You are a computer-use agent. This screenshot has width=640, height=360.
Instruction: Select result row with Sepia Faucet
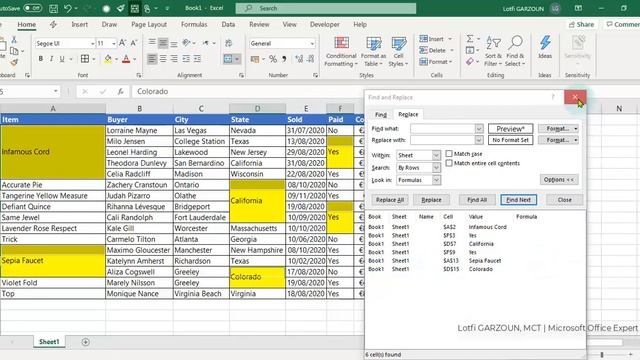point(453,260)
